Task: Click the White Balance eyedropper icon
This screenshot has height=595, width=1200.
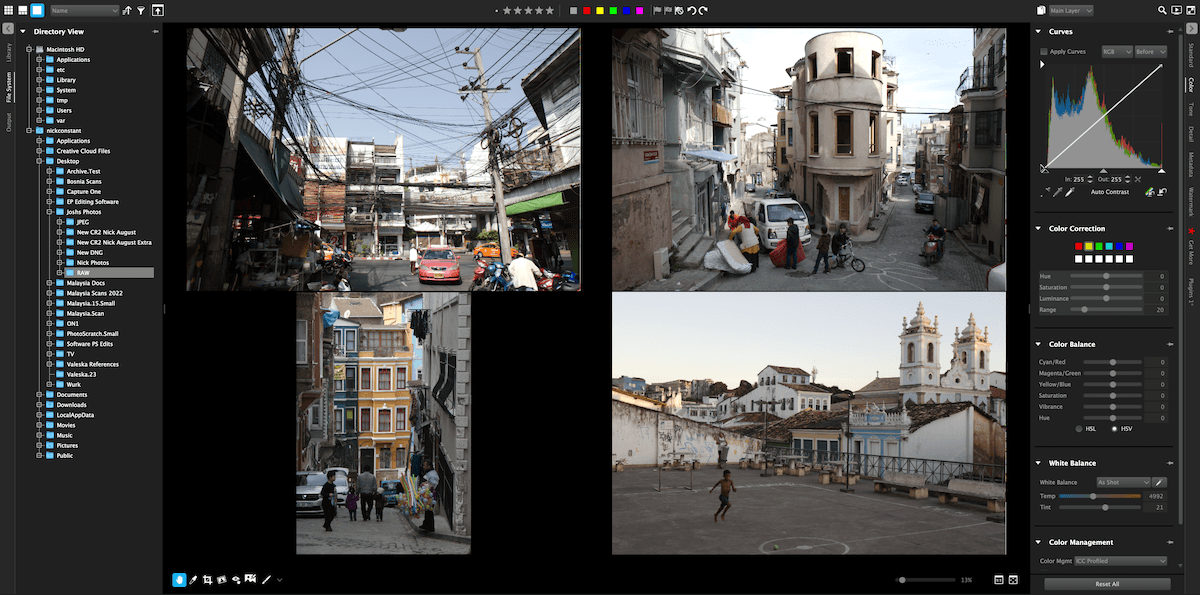Action: coord(1159,482)
